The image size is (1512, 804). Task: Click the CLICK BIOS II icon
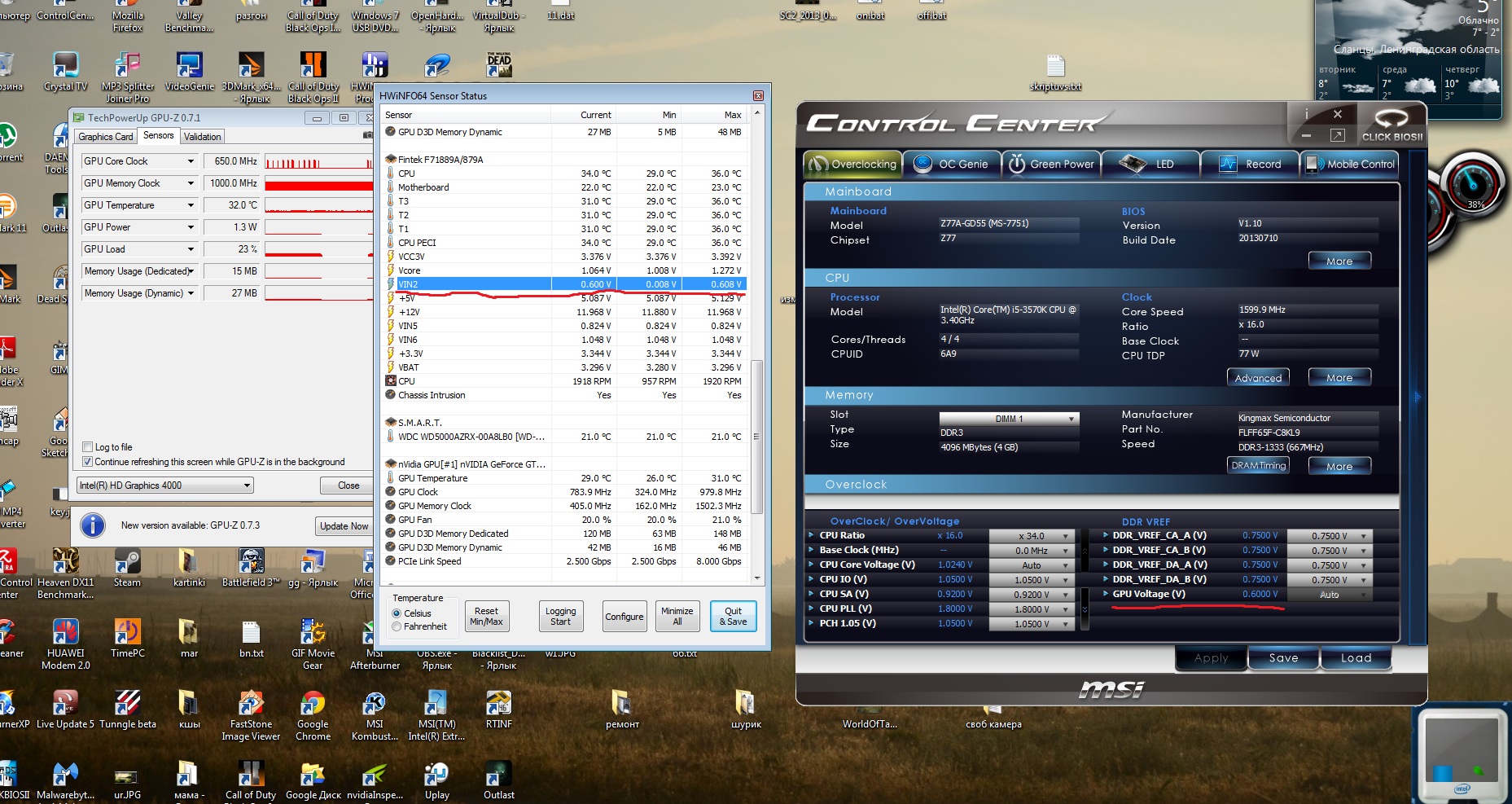point(1391,122)
